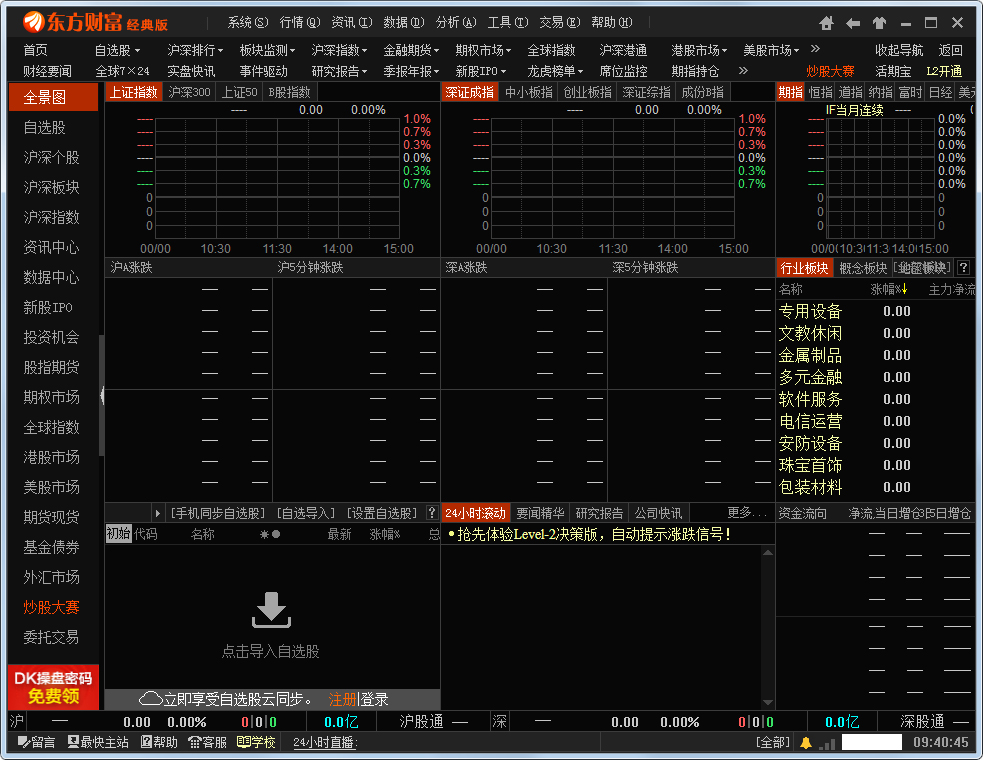Click the [全部] filter in status bar
983x760 pixels.
[773, 742]
